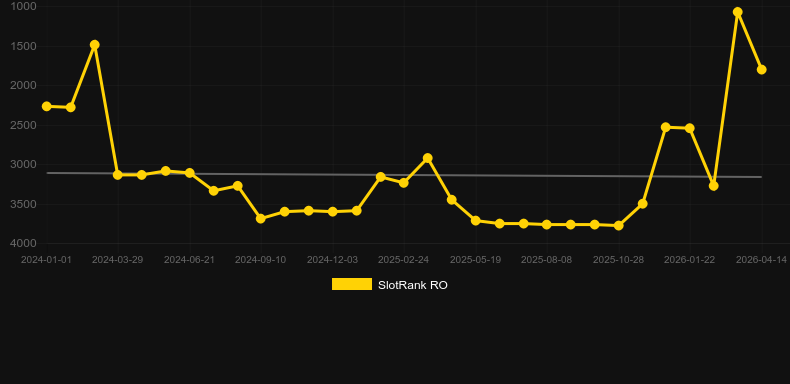This screenshot has width=790, height=384.
Task: Click the 1000 y-axis label
Action: click(23, 7)
